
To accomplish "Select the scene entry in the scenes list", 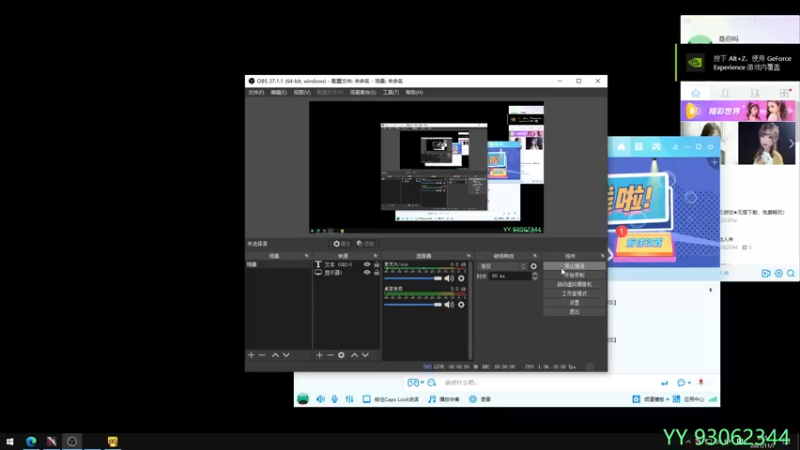I will pyautogui.click(x=279, y=264).
